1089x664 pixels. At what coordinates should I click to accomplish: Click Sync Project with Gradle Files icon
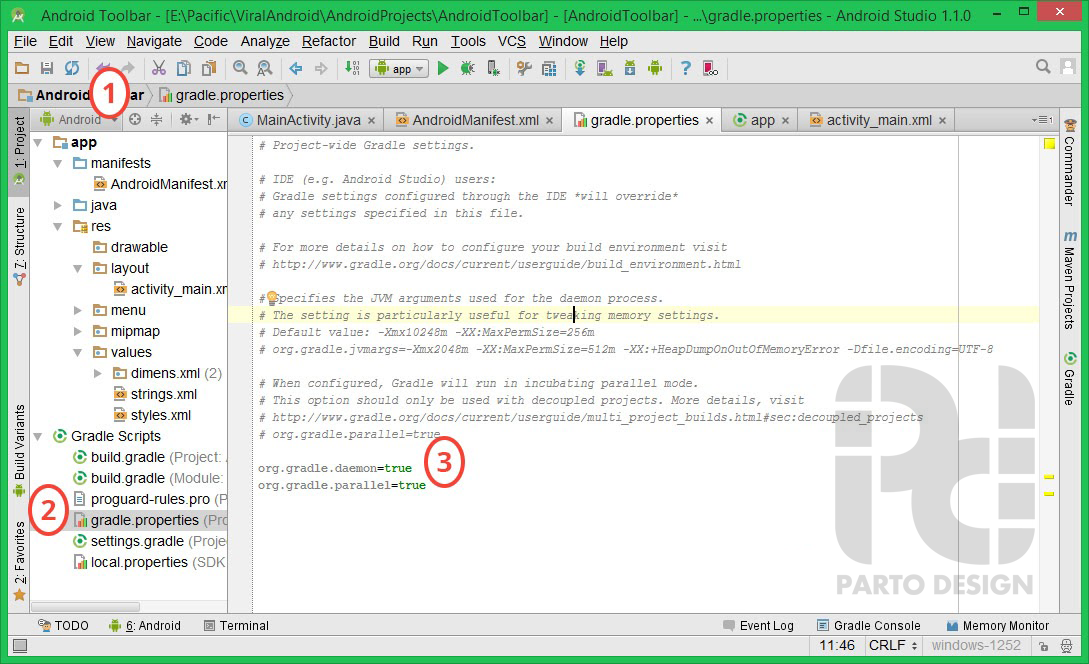click(x=580, y=68)
